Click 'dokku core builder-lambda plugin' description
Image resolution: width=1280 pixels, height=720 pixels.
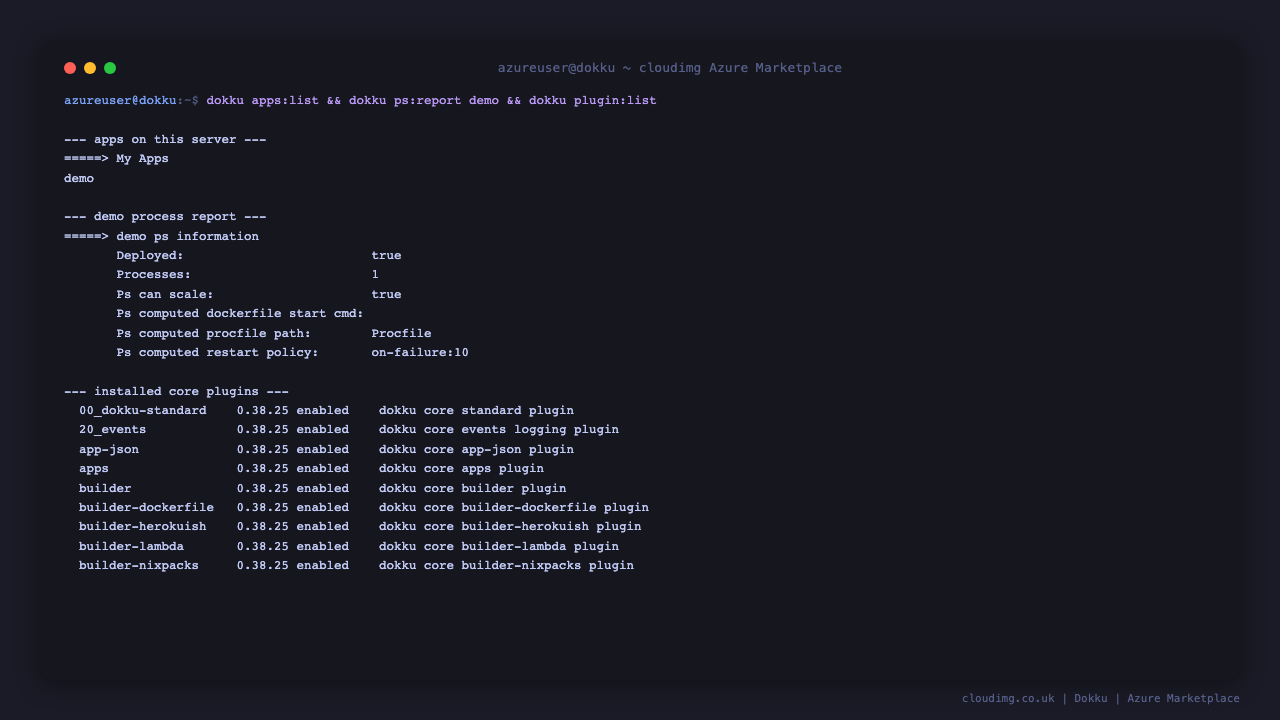[499, 547]
